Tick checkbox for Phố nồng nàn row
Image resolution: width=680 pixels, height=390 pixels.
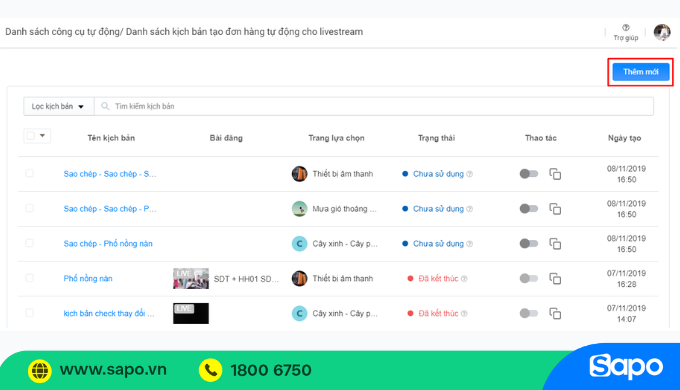click(29, 278)
